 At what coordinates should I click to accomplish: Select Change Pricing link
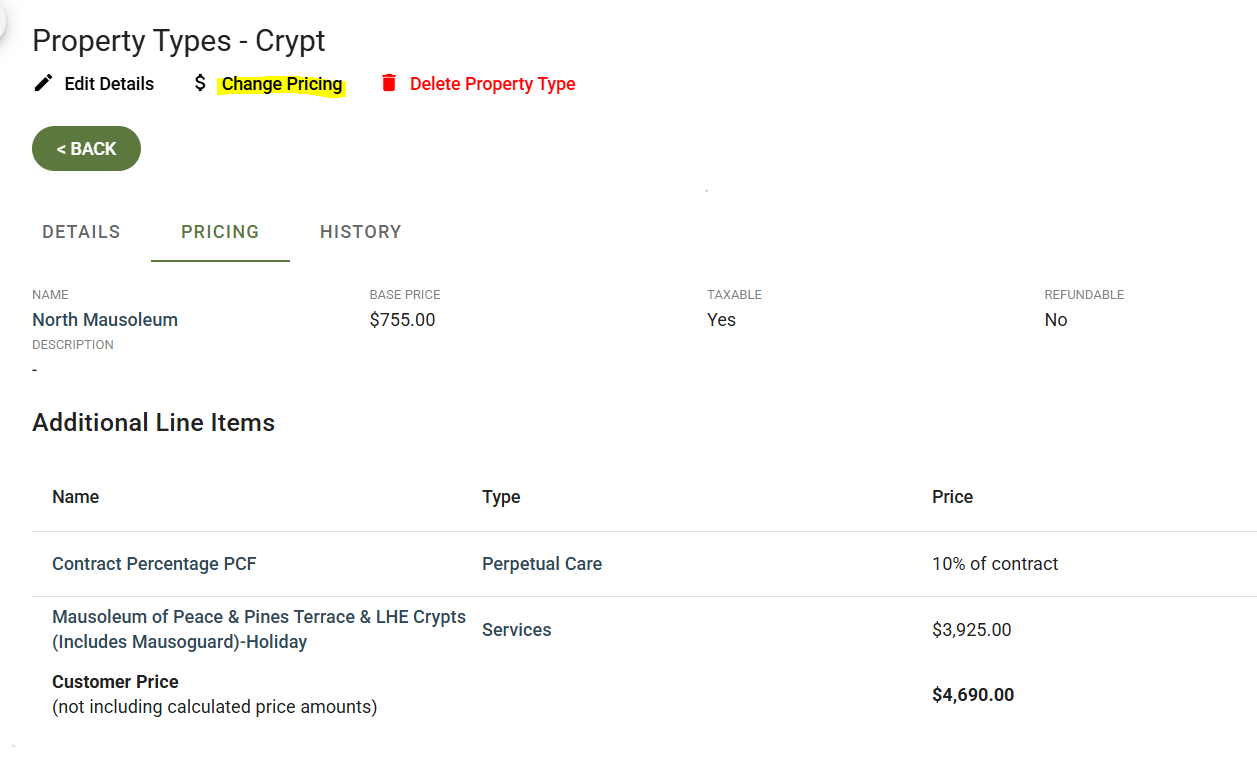(x=282, y=84)
